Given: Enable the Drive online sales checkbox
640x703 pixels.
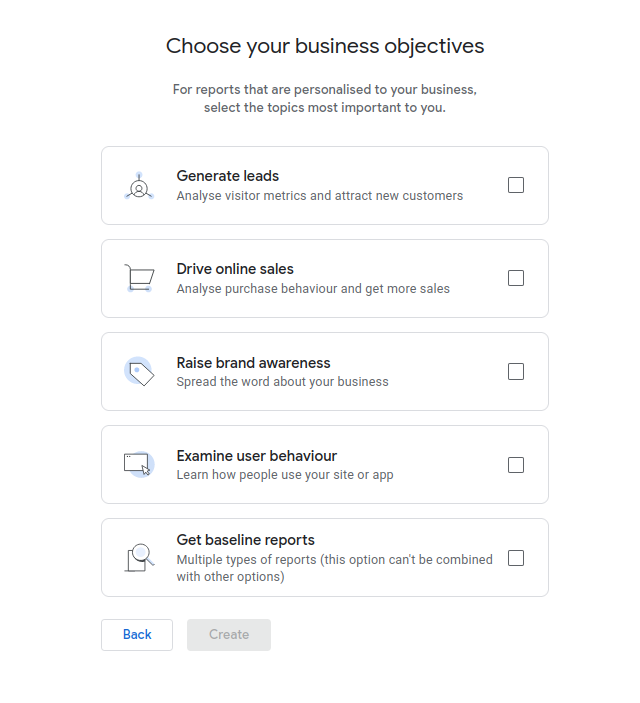Looking at the screenshot, I should (516, 278).
